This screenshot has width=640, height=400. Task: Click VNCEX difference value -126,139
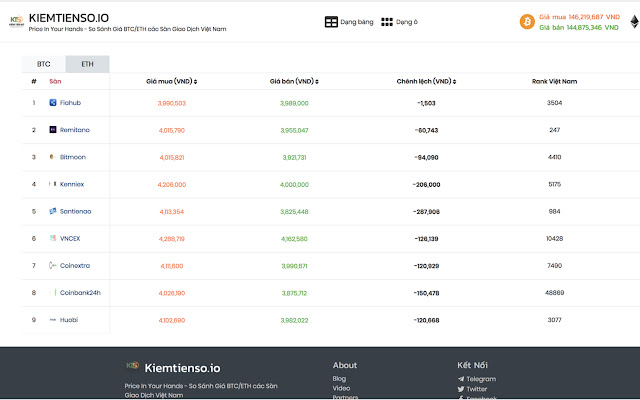point(427,239)
